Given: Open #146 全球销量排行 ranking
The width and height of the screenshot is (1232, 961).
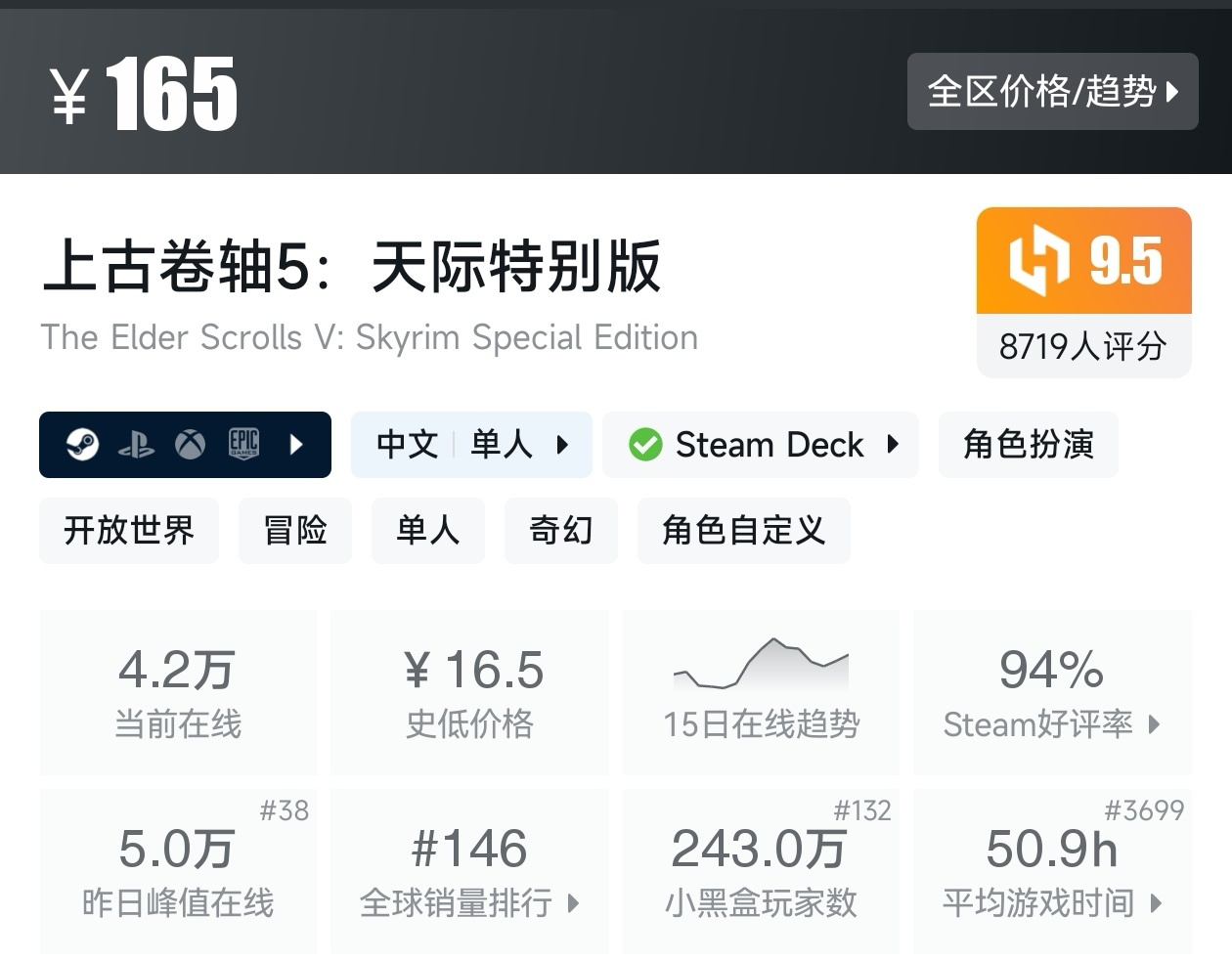Looking at the screenshot, I should coord(470,871).
